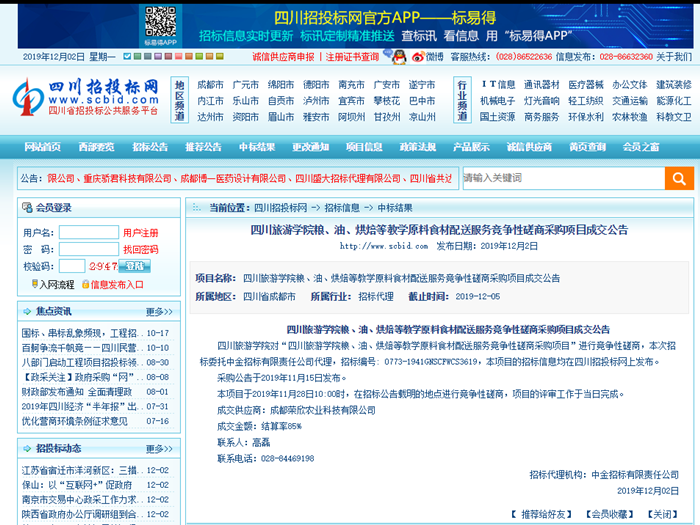The width and height of the screenshot is (700, 525).
Task: Open the Weibo logo icon
Action: 418,57
